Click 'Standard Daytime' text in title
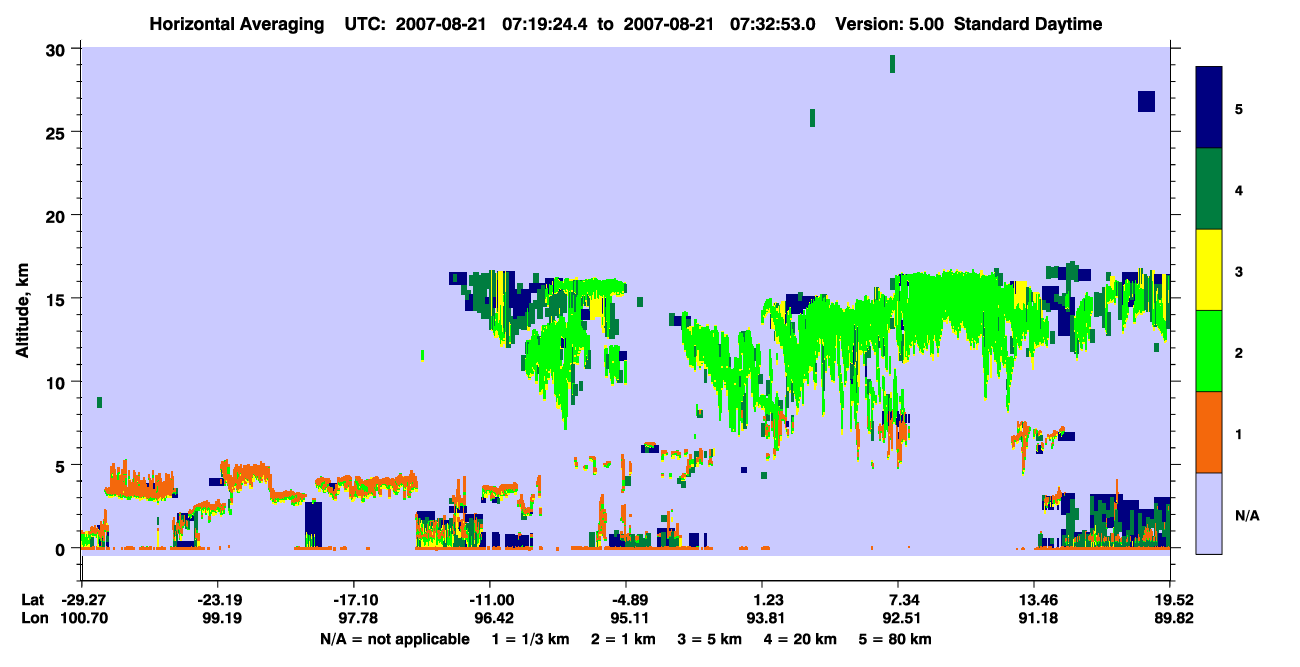Viewport: 1300px width, 667px height. click(x=1028, y=24)
